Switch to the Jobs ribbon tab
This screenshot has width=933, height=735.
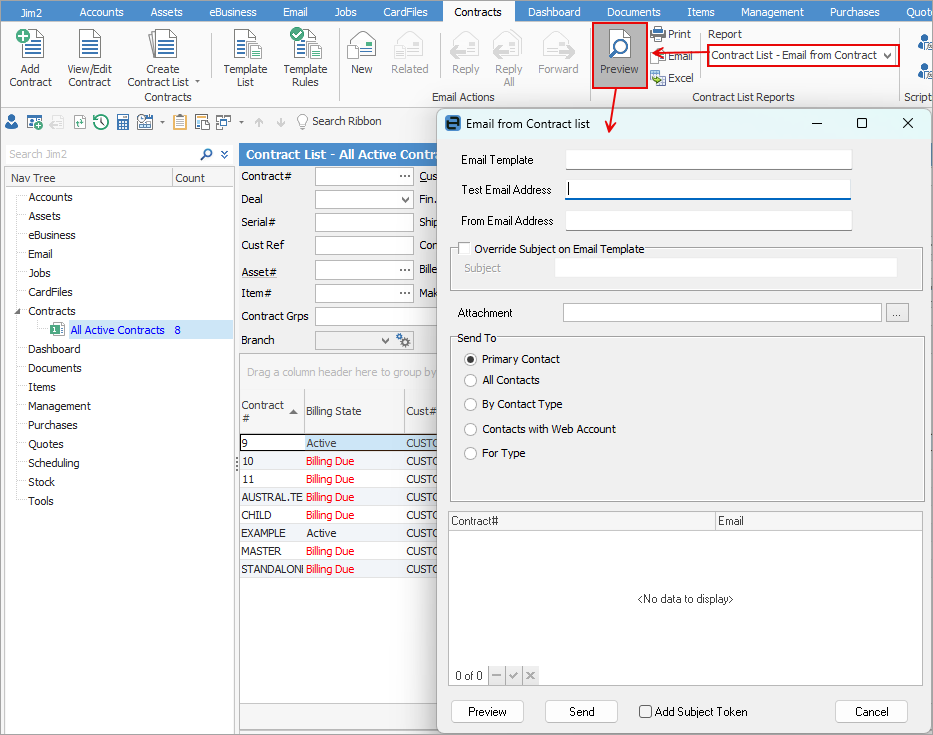point(345,12)
